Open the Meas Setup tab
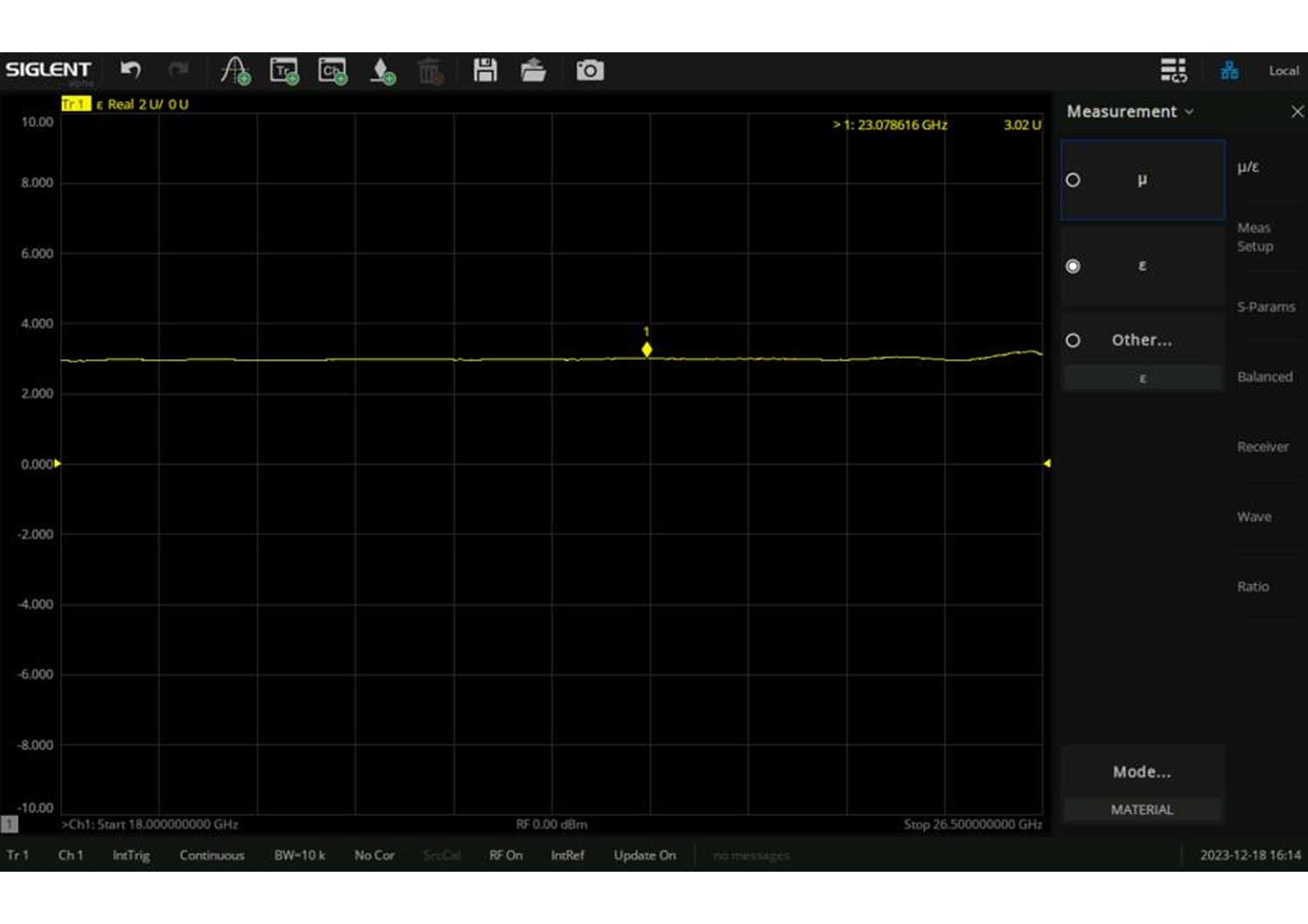The height and width of the screenshot is (924, 1308). coord(1255,237)
